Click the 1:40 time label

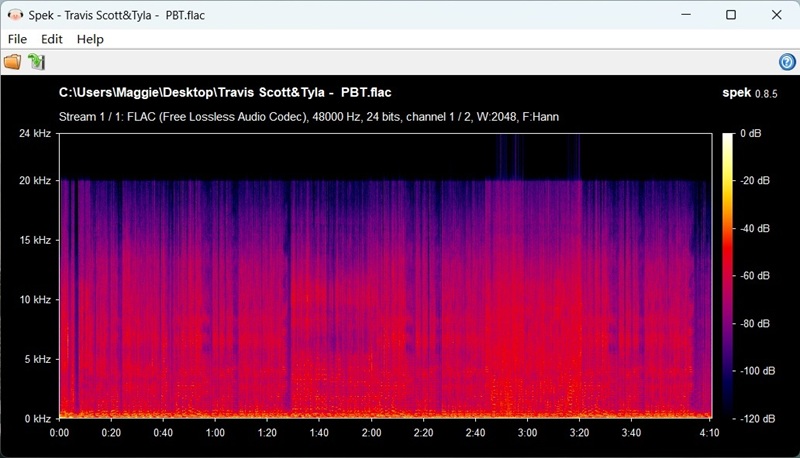point(319,433)
